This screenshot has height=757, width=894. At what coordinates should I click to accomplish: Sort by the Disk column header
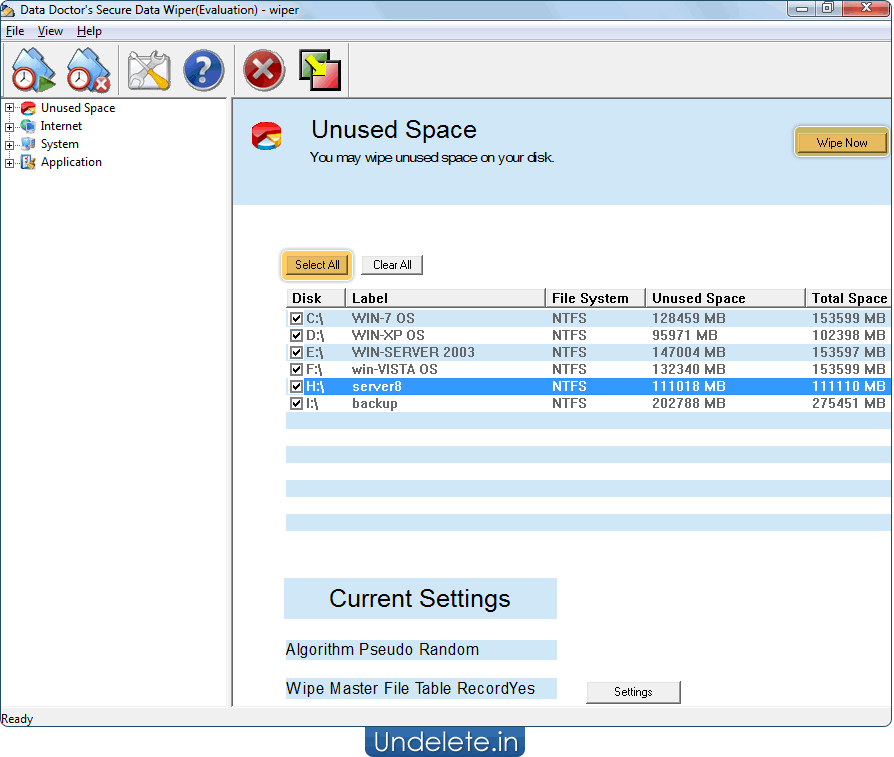click(316, 298)
